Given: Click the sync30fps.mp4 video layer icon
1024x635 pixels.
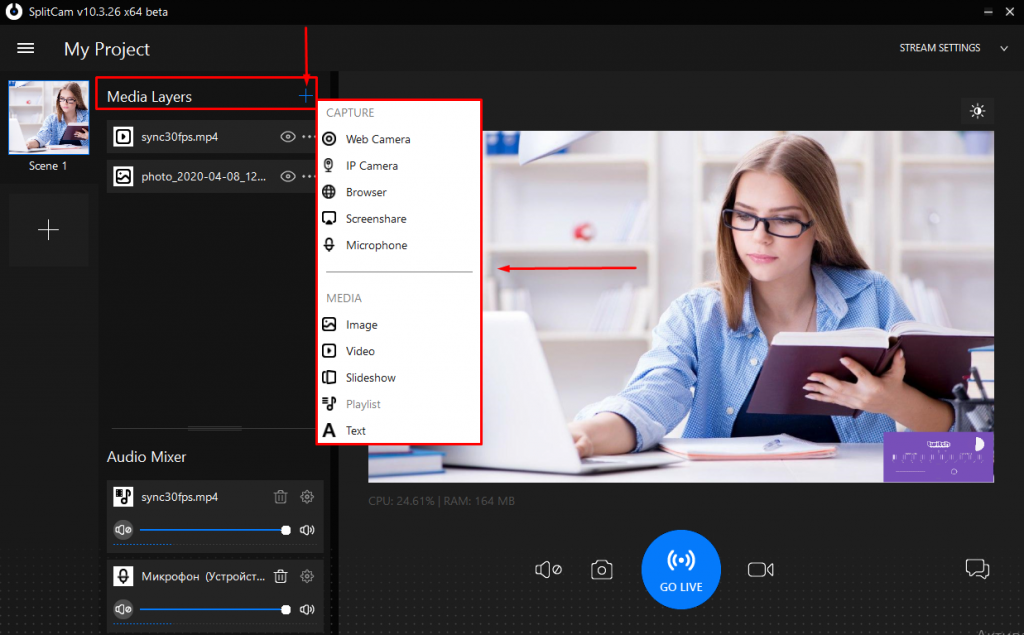Looking at the screenshot, I should click(x=123, y=137).
